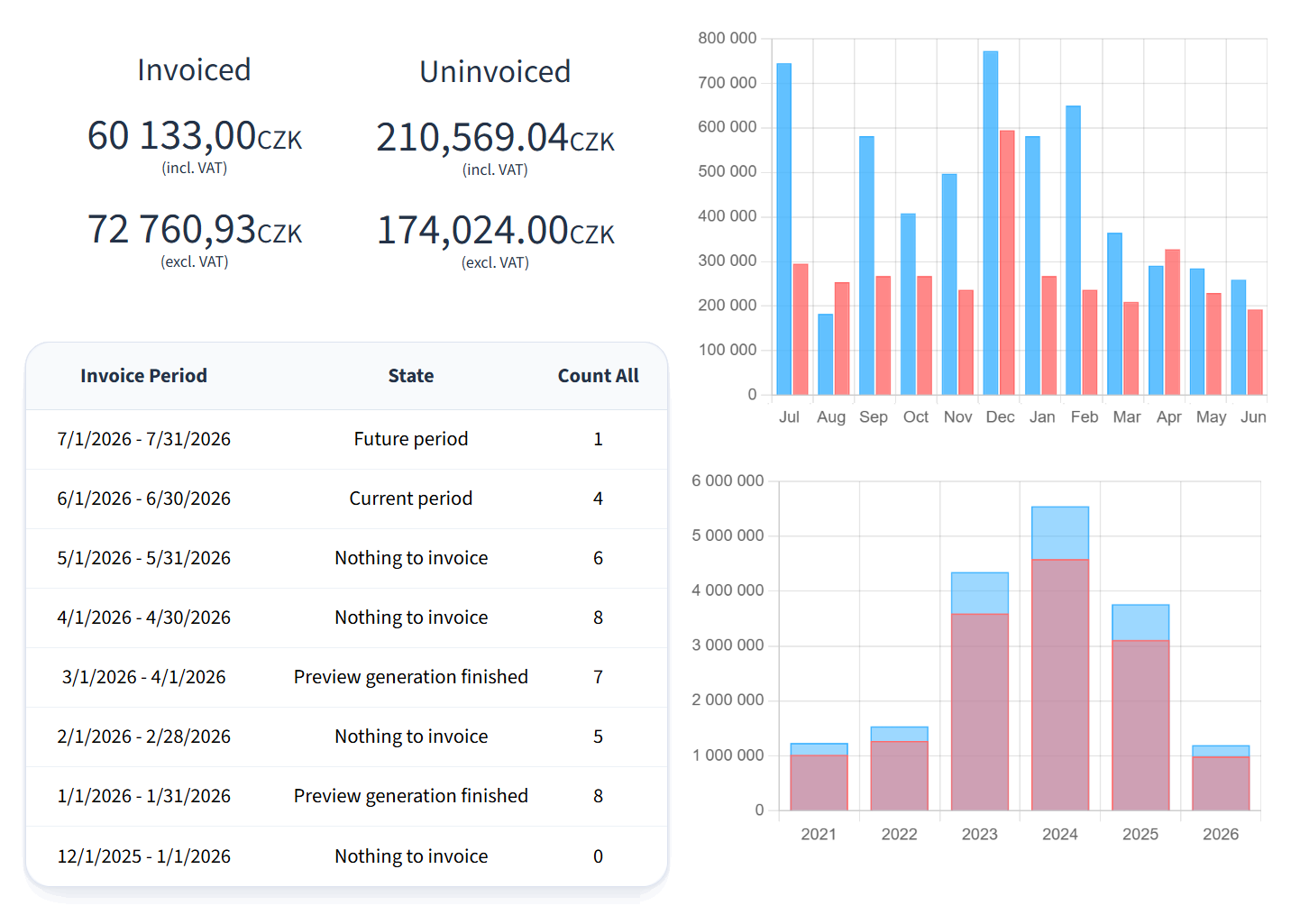
Task: Click the 2021 bar in the yearly chart
Action: click(819, 777)
